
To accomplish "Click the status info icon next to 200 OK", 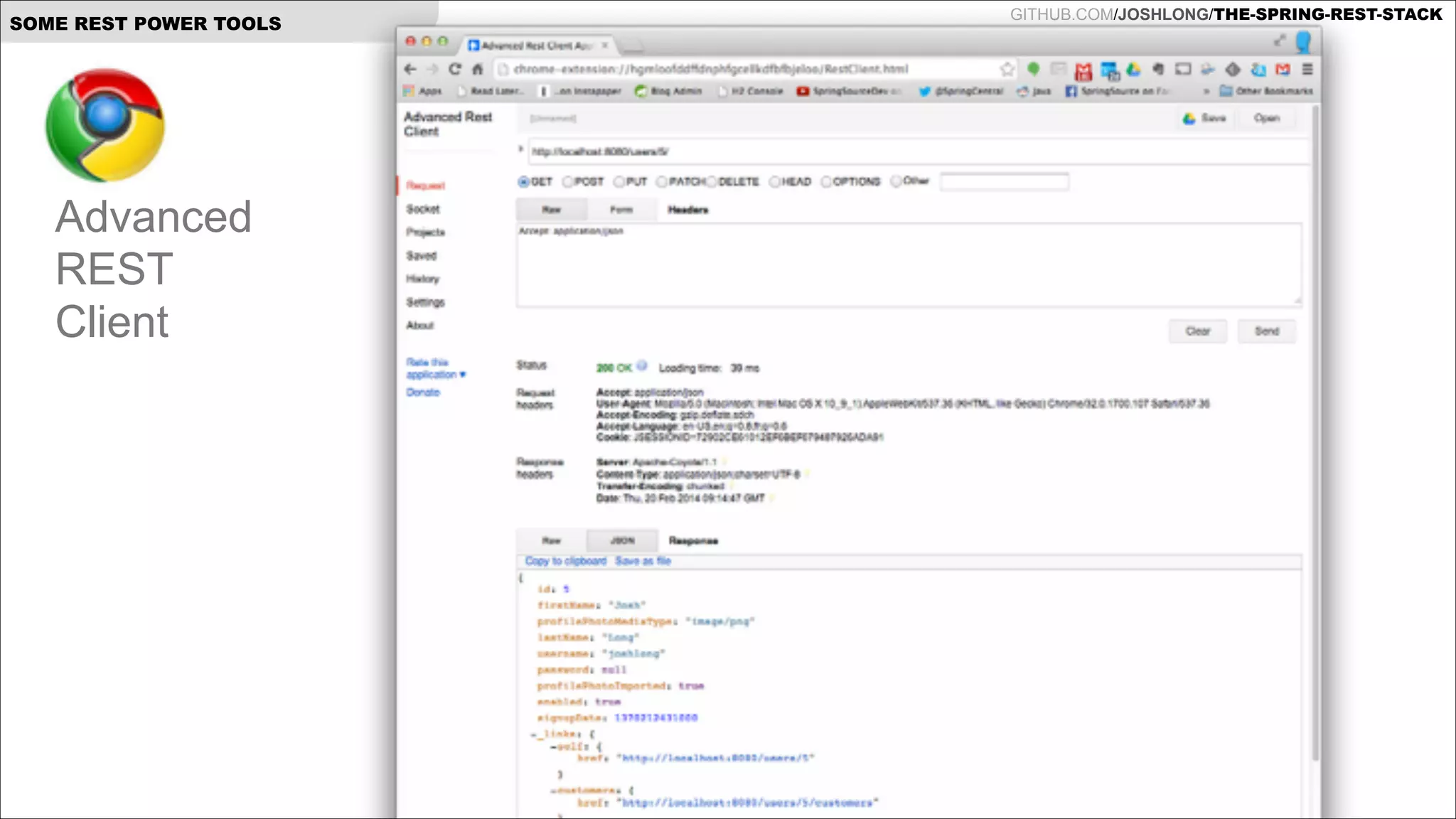I will (642, 366).
